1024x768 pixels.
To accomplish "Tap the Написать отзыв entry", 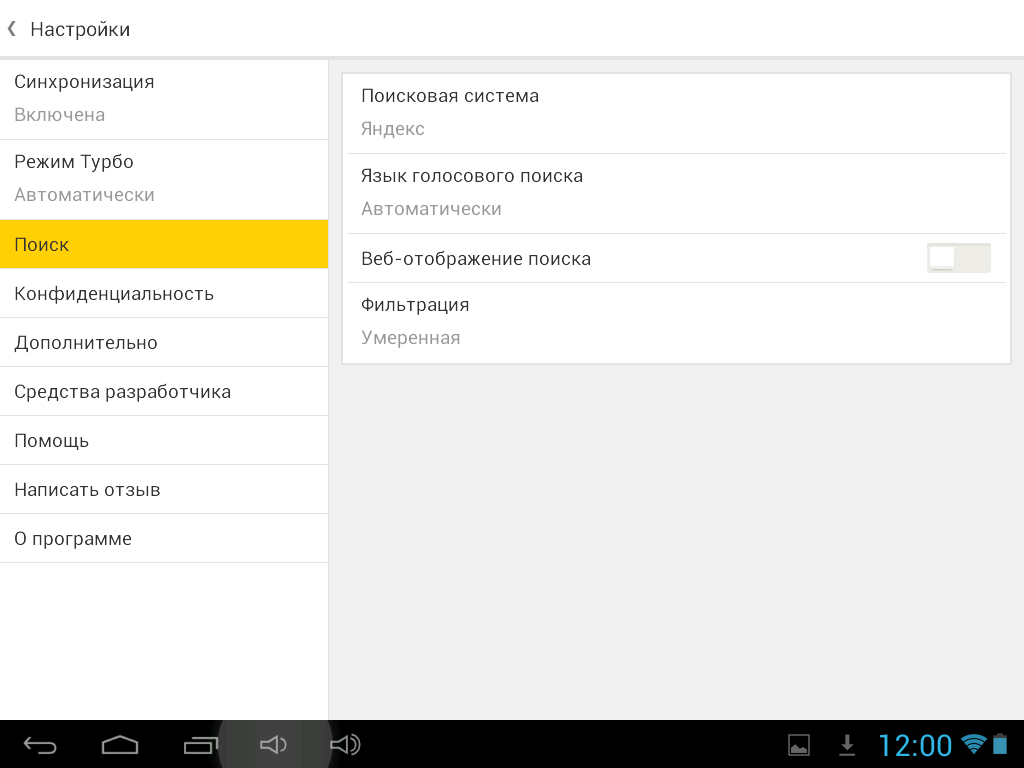I will (x=164, y=489).
